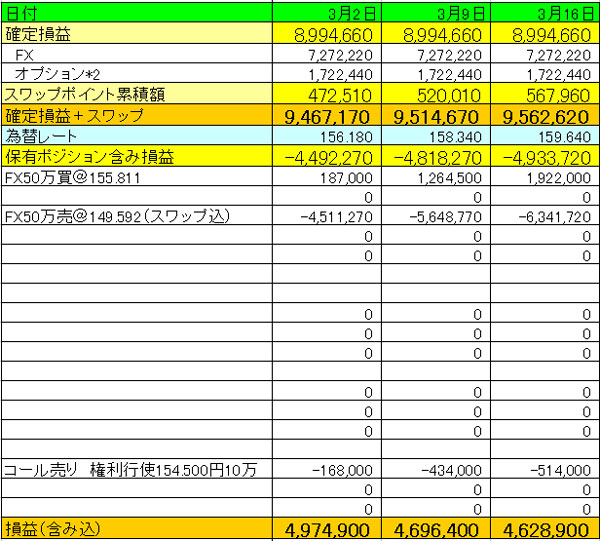Click the 確定損益 row label
The image size is (600, 541).
(x=38, y=34)
